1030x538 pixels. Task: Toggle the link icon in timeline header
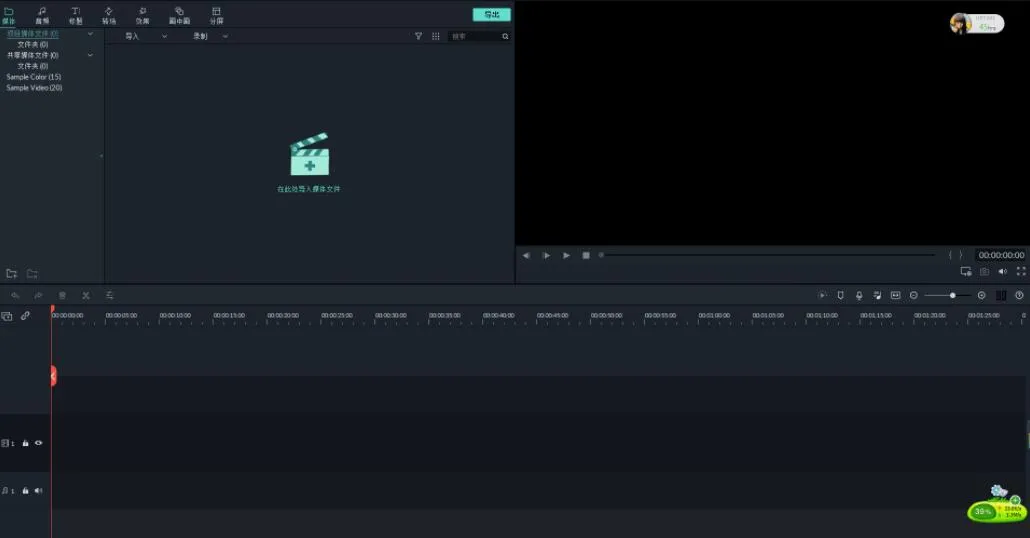click(26, 316)
